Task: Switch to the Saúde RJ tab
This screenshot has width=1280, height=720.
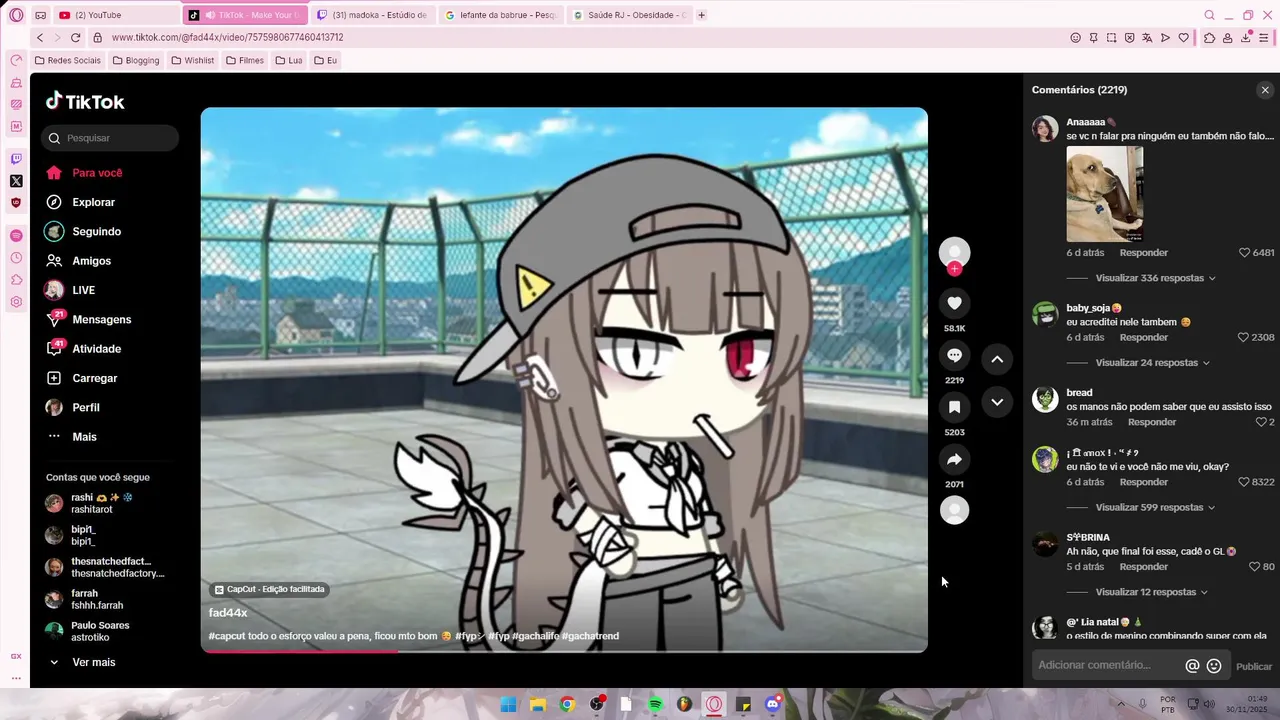Action: coord(630,15)
